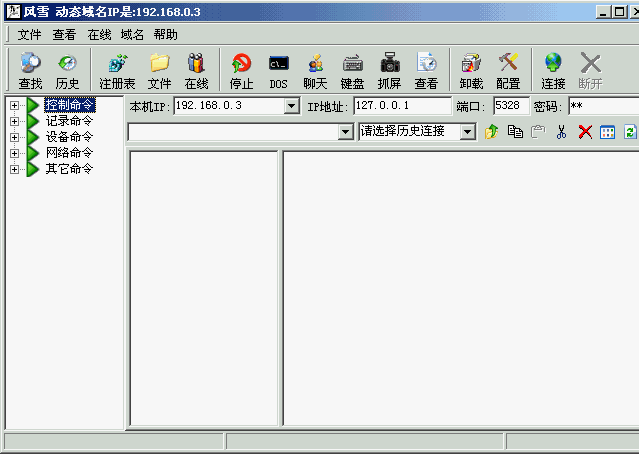Start the 键盘 (Keyboard) logger tool
Viewport: 639px width, 454px height.
353,70
